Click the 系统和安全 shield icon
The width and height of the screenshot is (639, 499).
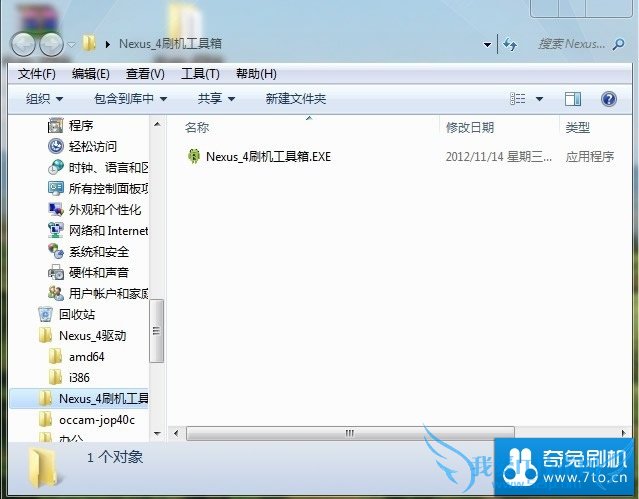click(55, 251)
